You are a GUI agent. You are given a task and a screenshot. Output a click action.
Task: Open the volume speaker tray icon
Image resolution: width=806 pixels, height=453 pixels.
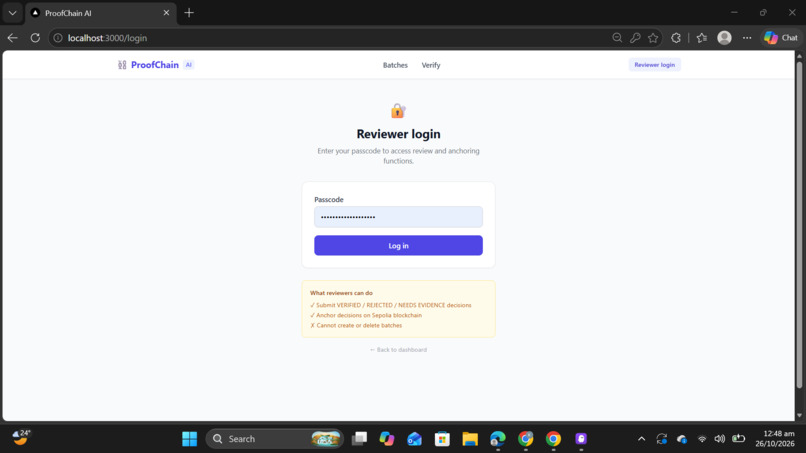(720, 439)
